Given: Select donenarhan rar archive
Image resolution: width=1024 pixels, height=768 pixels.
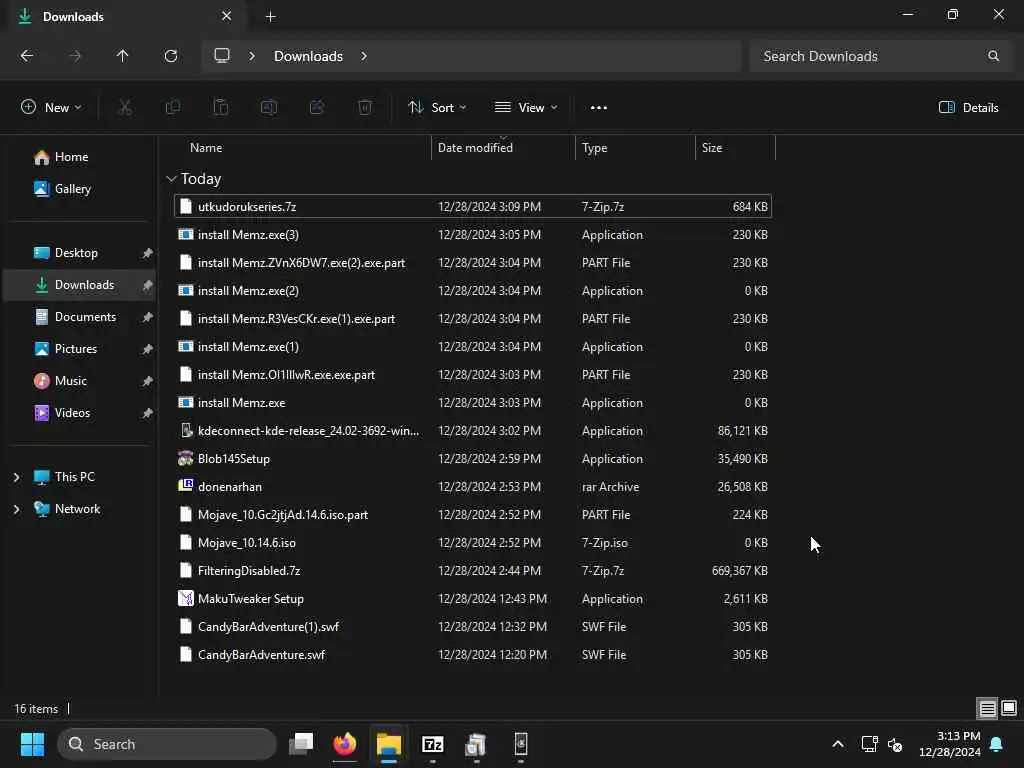Looking at the screenshot, I should click(473, 487).
